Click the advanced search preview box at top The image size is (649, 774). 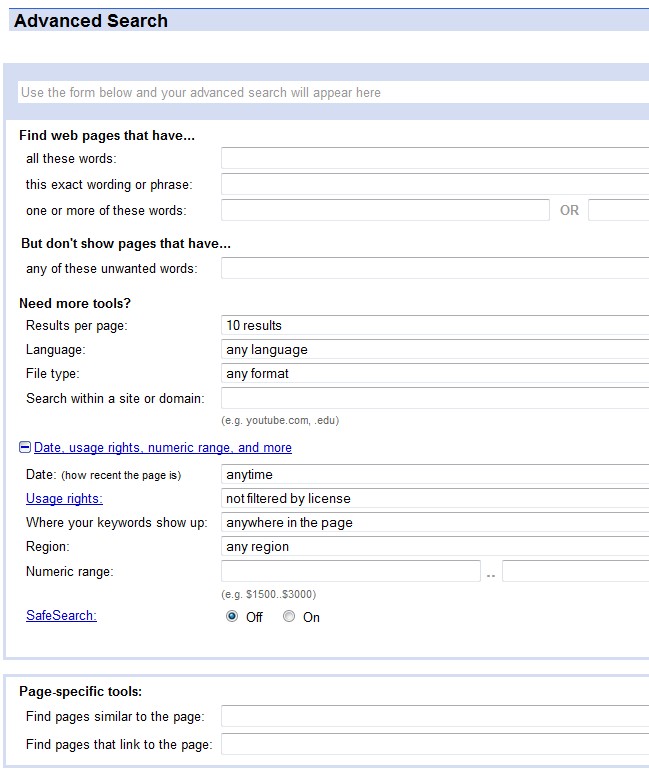tap(334, 92)
